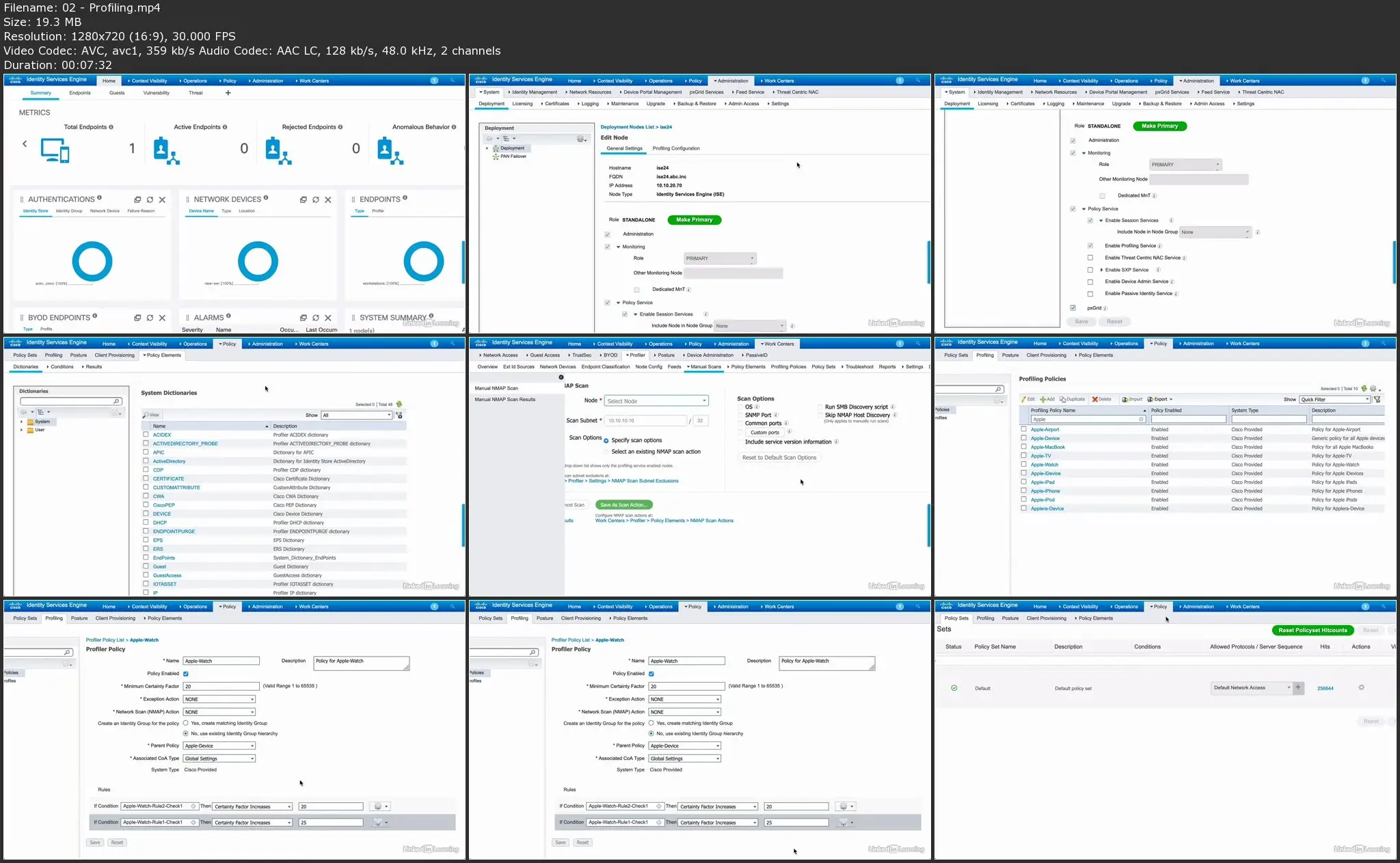Open the Select Node dropdown

tap(656, 401)
